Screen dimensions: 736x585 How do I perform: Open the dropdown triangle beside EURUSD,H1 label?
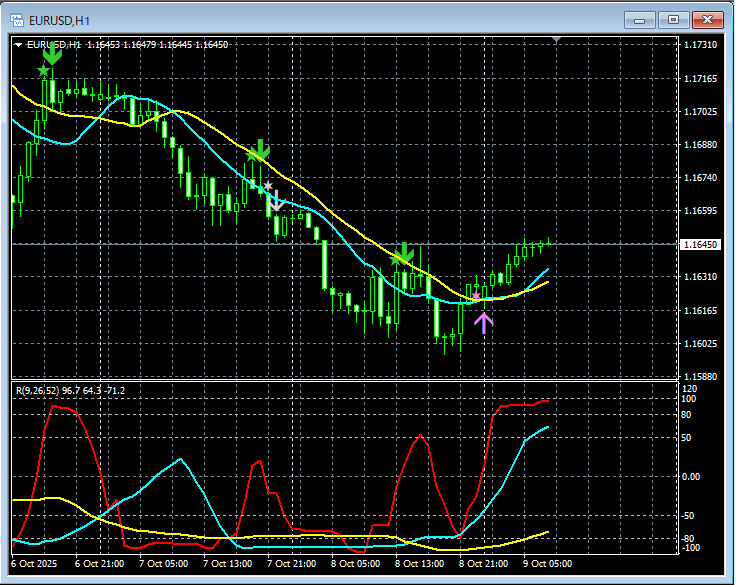[18, 45]
